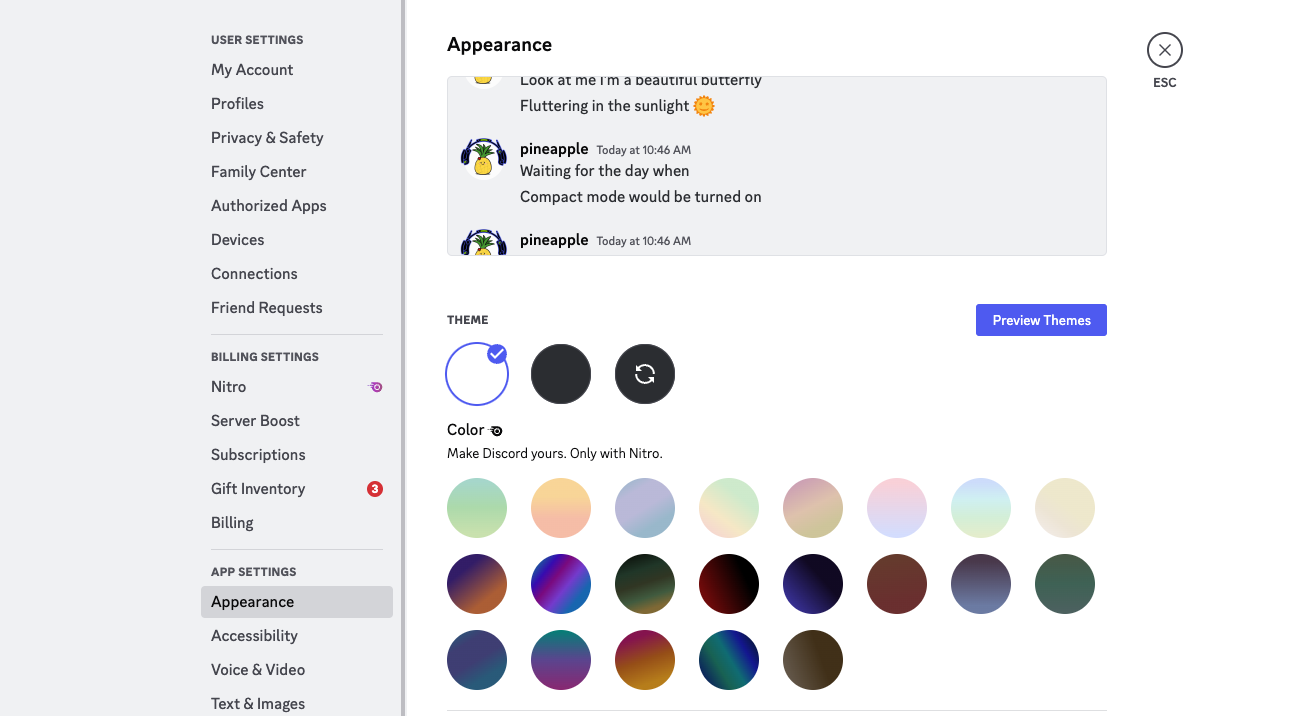
Task: Open My Account settings
Action: (x=297, y=70)
